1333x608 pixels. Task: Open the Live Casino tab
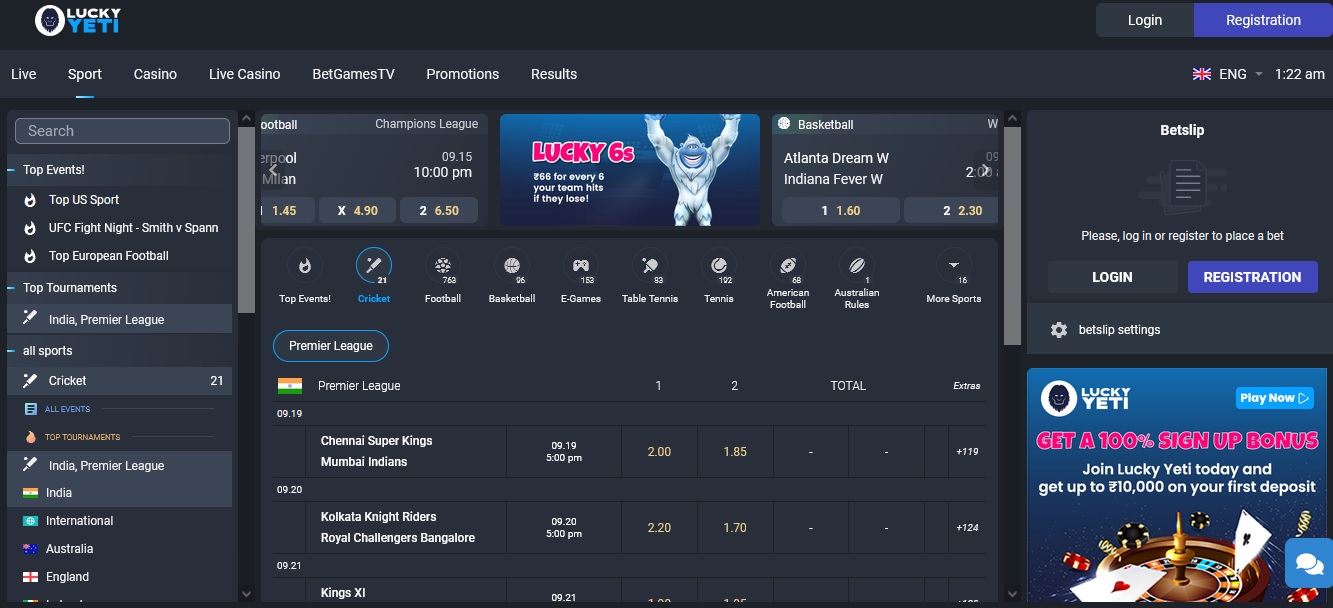(244, 74)
